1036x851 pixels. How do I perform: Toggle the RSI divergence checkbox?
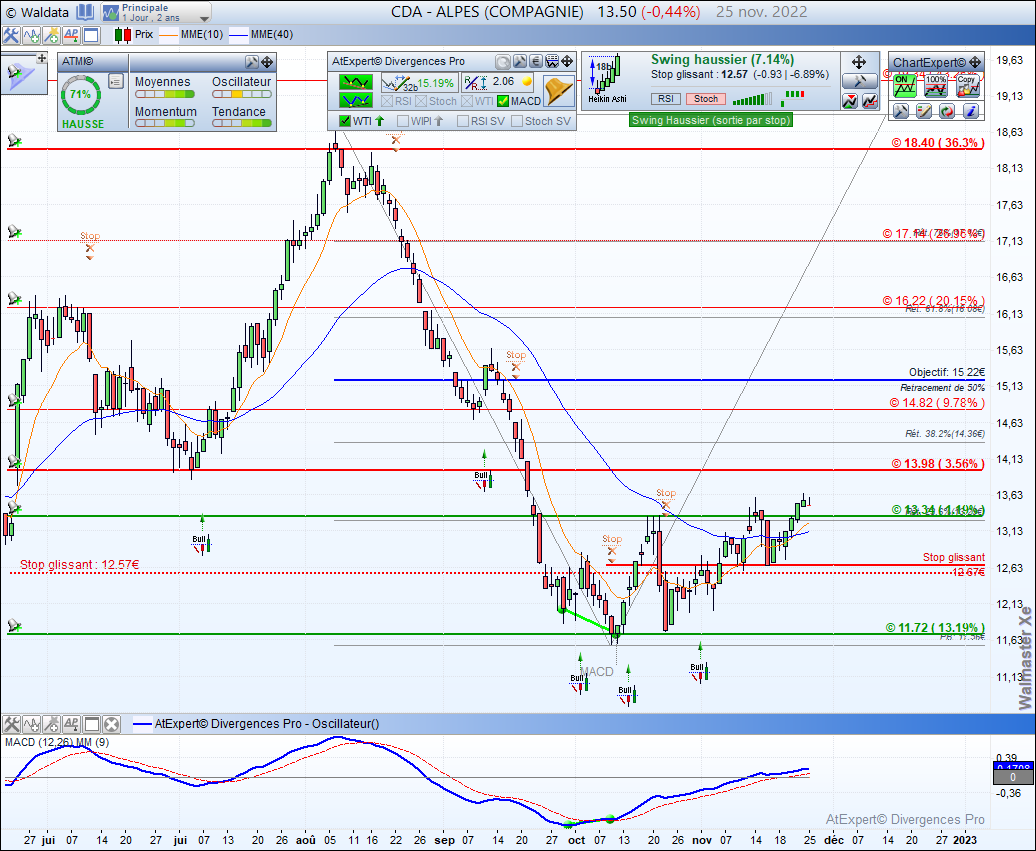click(387, 101)
